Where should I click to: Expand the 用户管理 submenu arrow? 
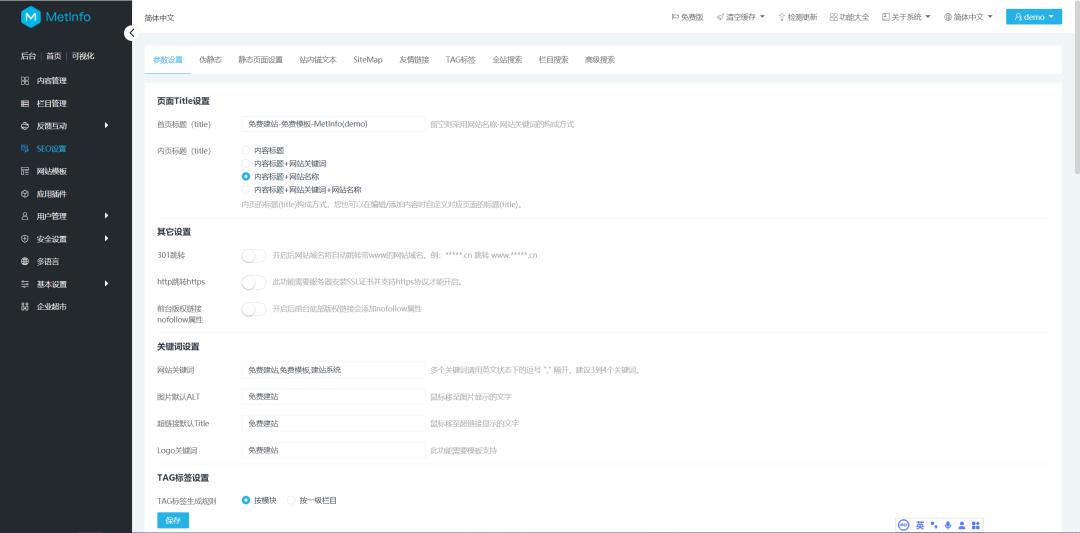pyautogui.click(x=107, y=216)
